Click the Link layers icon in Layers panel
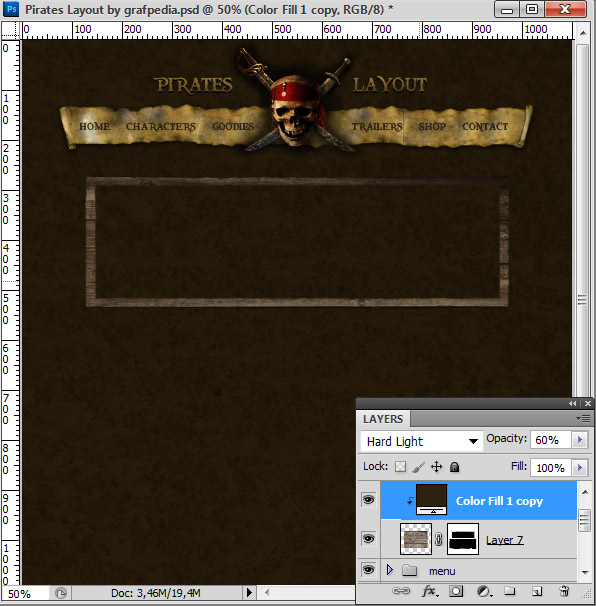Image resolution: width=596 pixels, height=606 pixels. [x=401, y=591]
